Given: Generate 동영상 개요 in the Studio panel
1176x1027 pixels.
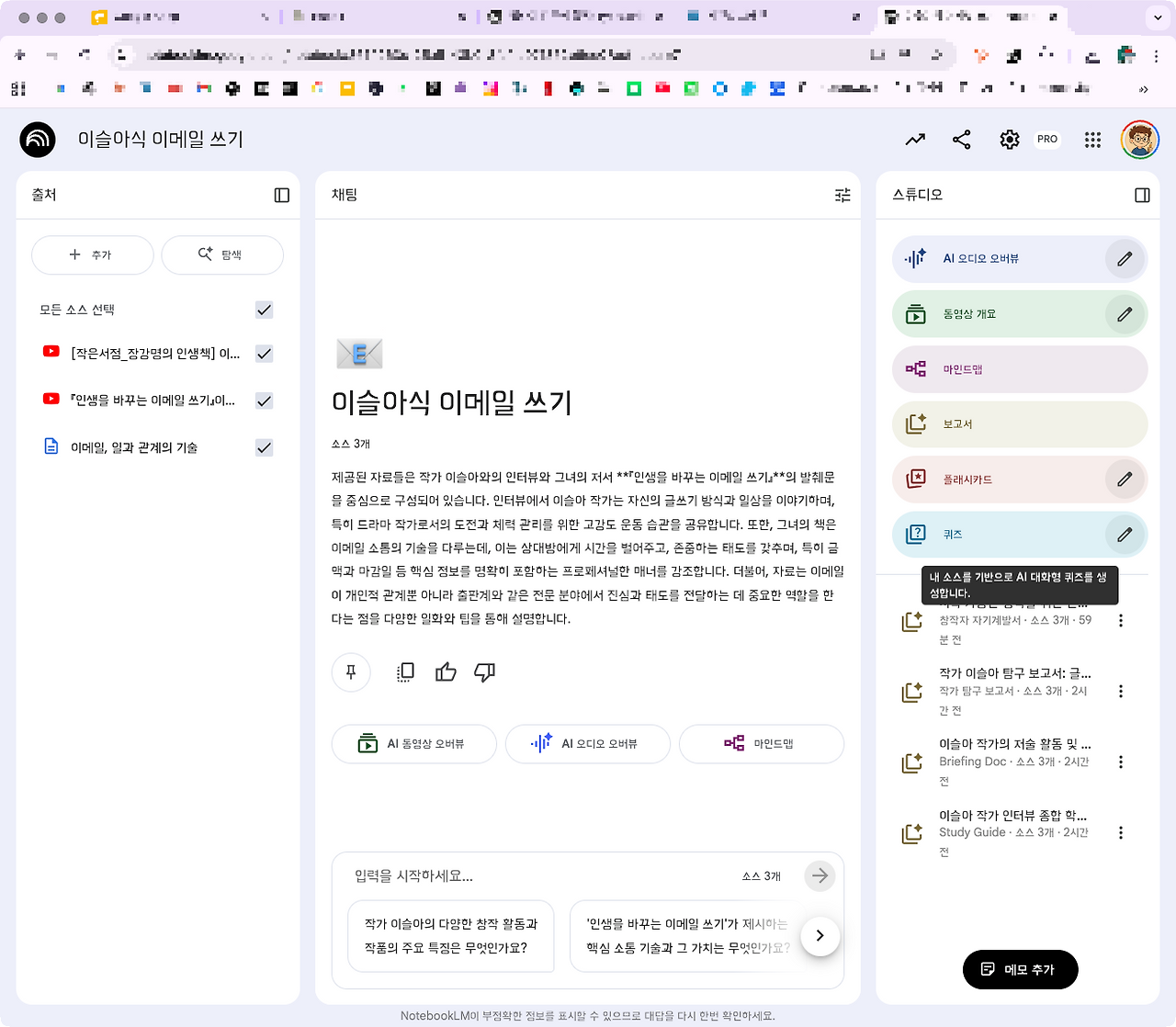Looking at the screenshot, I should (x=999, y=314).
